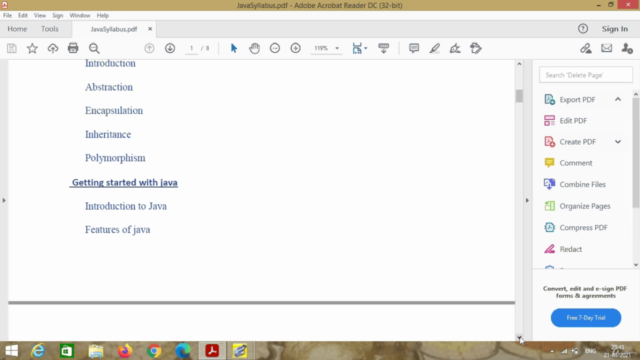The image size is (640, 360).
Task: Open the Windows Start button
Action: (x=11, y=351)
